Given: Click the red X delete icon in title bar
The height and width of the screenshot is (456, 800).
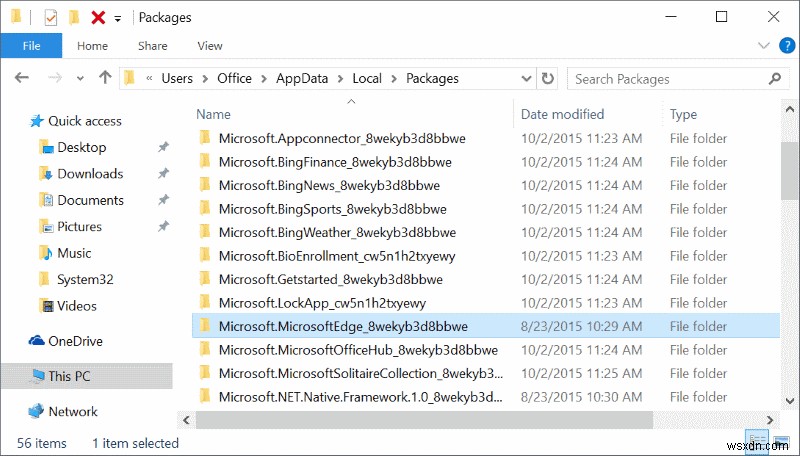Looking at the screenshot, I should click(98, 18).
